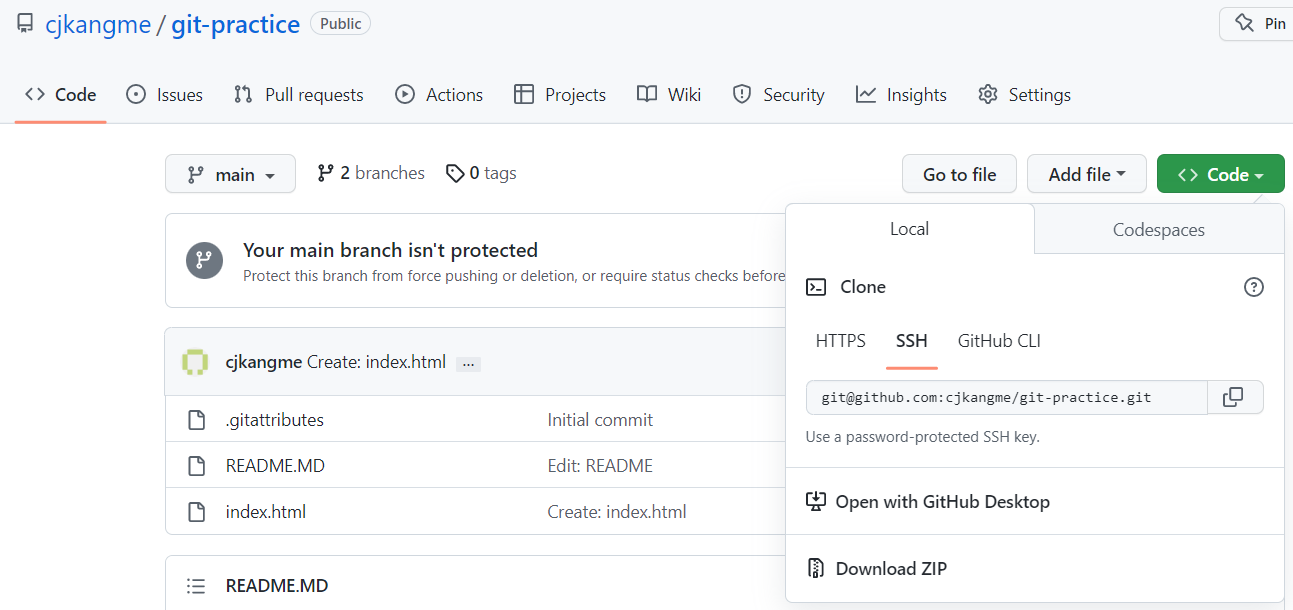Click the cjkangme avatar in the commit bar
Screen dimensions: 1293x610
tap(195, 362)
